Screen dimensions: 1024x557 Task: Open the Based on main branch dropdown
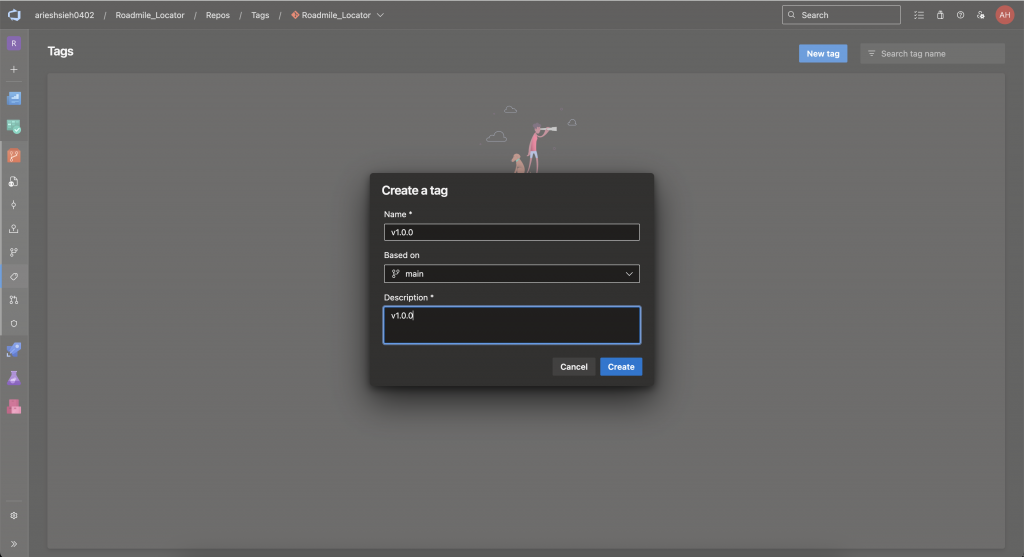(x=511, y=274)
